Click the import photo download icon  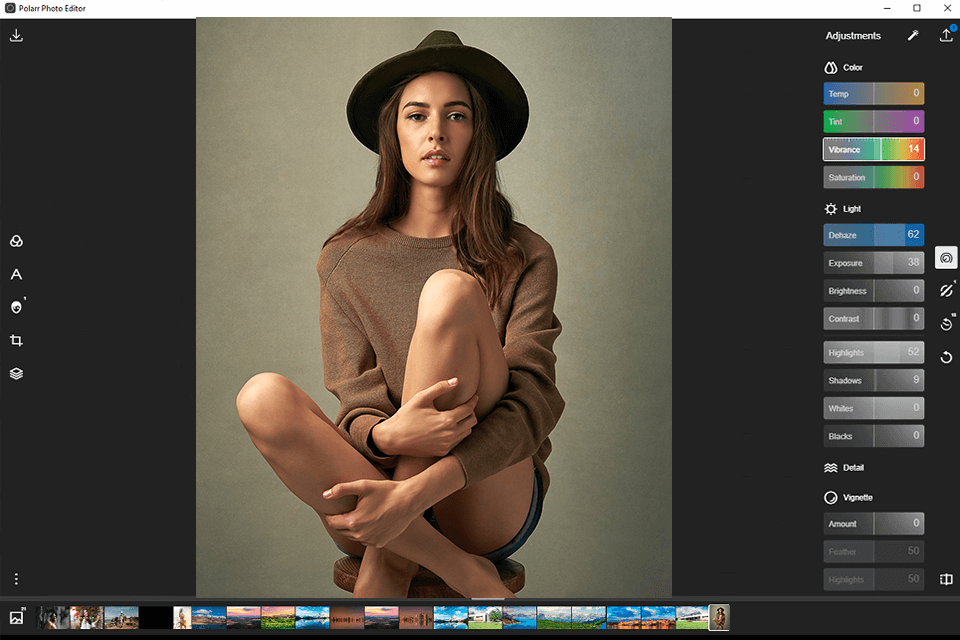coord(17,36)
